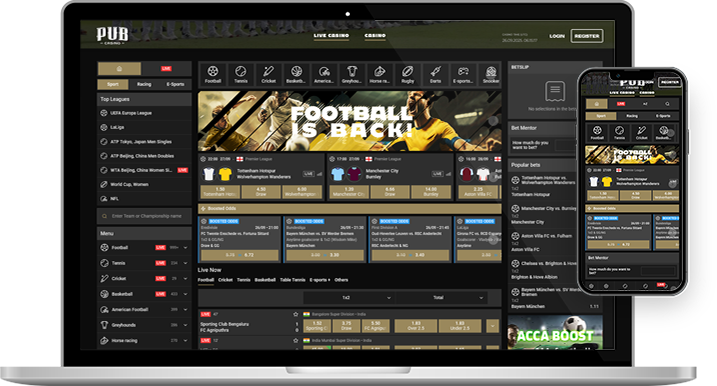Click the Tottenham match statistics bars icon

320,174
